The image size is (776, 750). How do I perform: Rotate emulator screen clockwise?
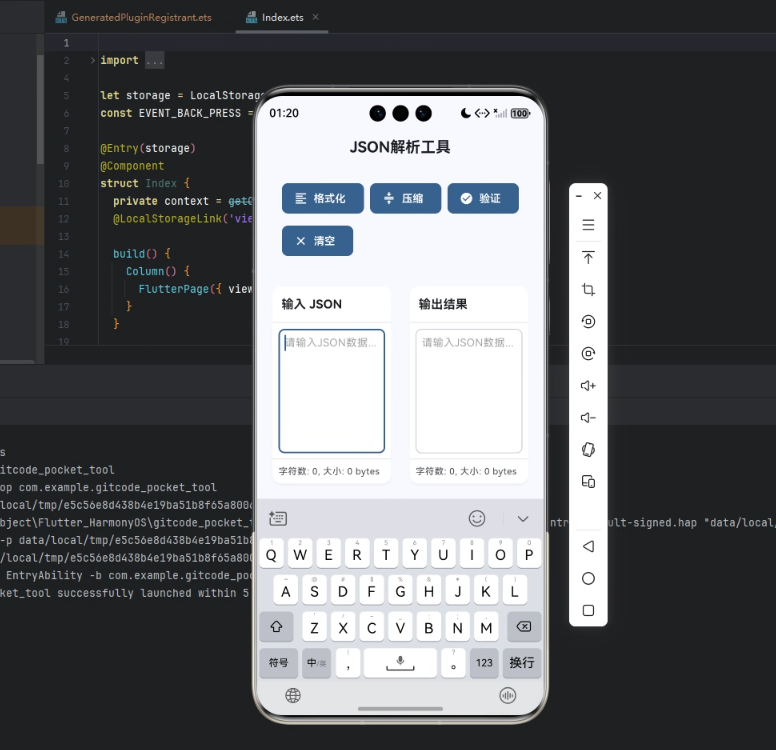588,353
